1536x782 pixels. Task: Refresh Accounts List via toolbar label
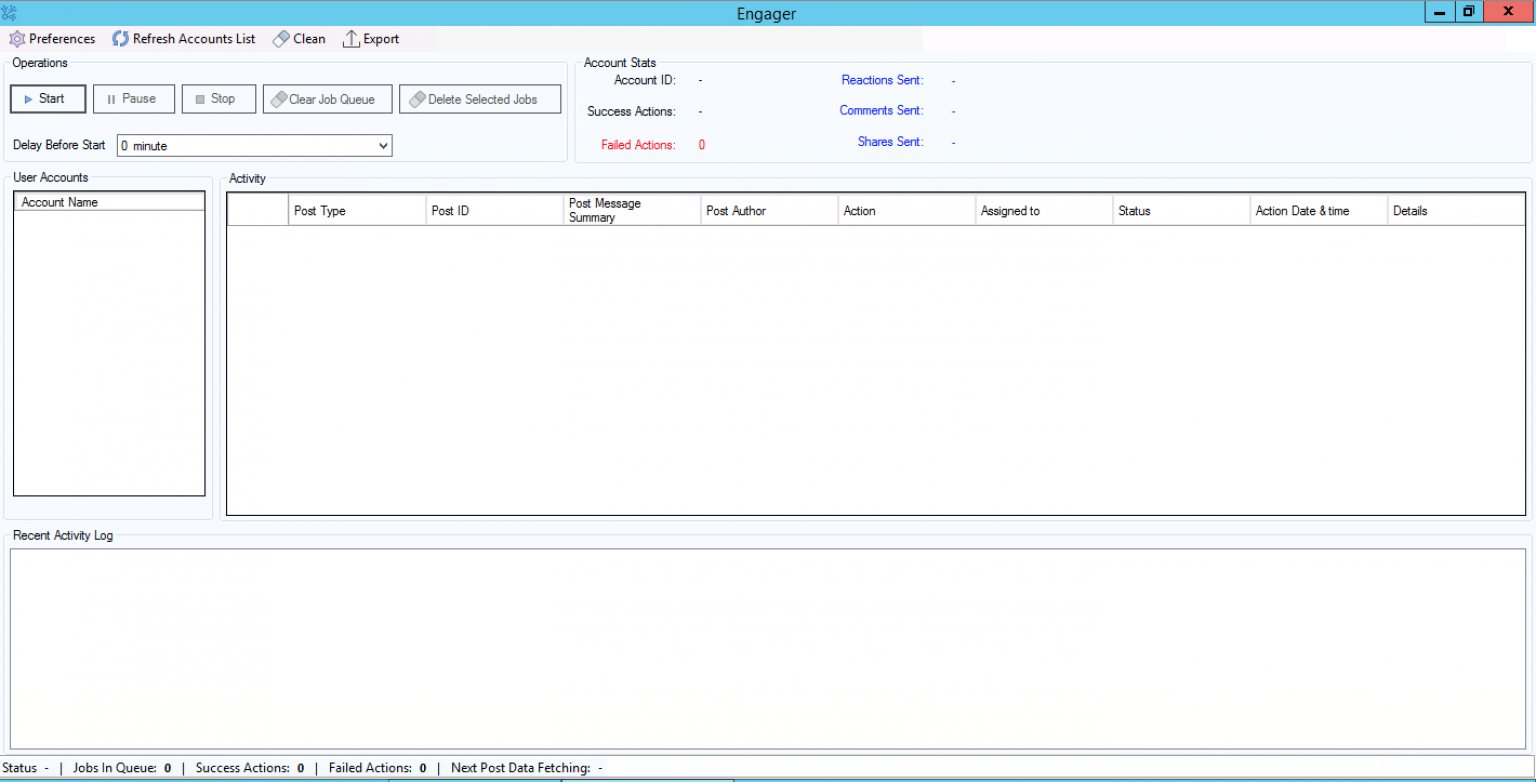pyautogui.click(x=194, y=39)
